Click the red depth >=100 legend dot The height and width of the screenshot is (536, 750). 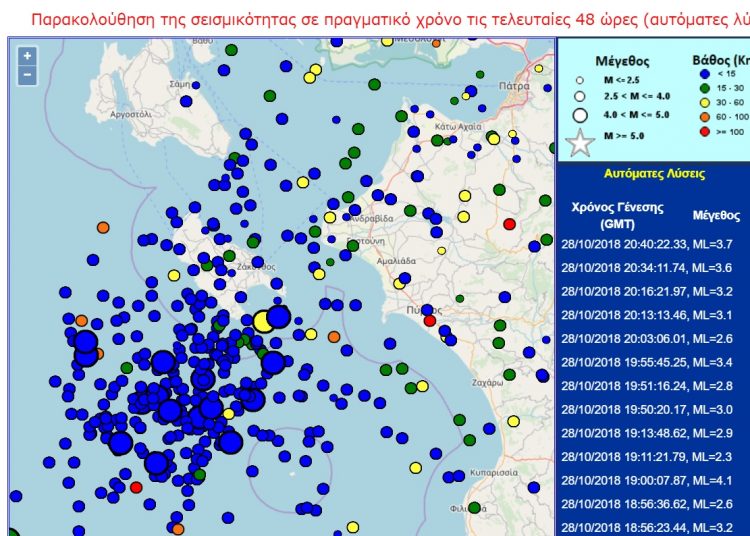[705, 131]
